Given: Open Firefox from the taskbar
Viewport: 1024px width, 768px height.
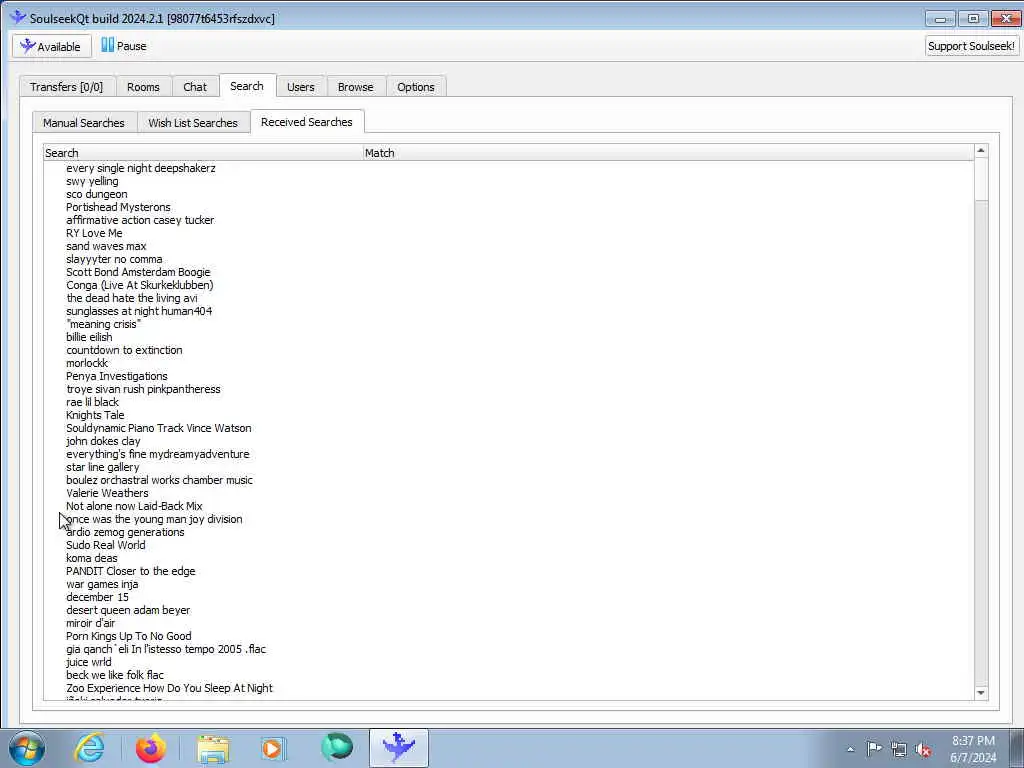Looking at the screenshot, I should click(151, 748).
